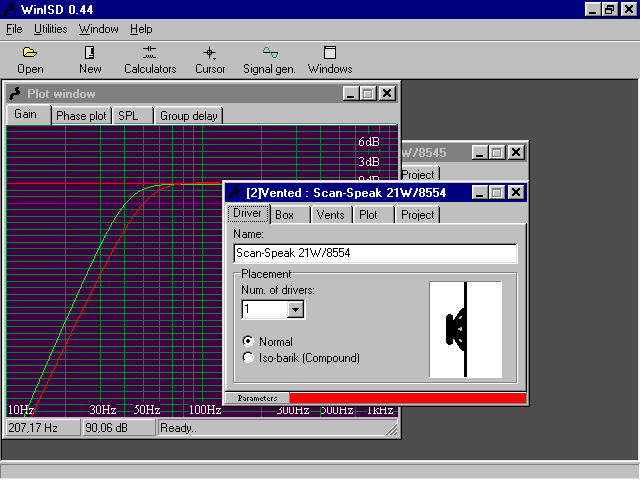
Task: Open the File menu
Action: click(x=14, y=29)
